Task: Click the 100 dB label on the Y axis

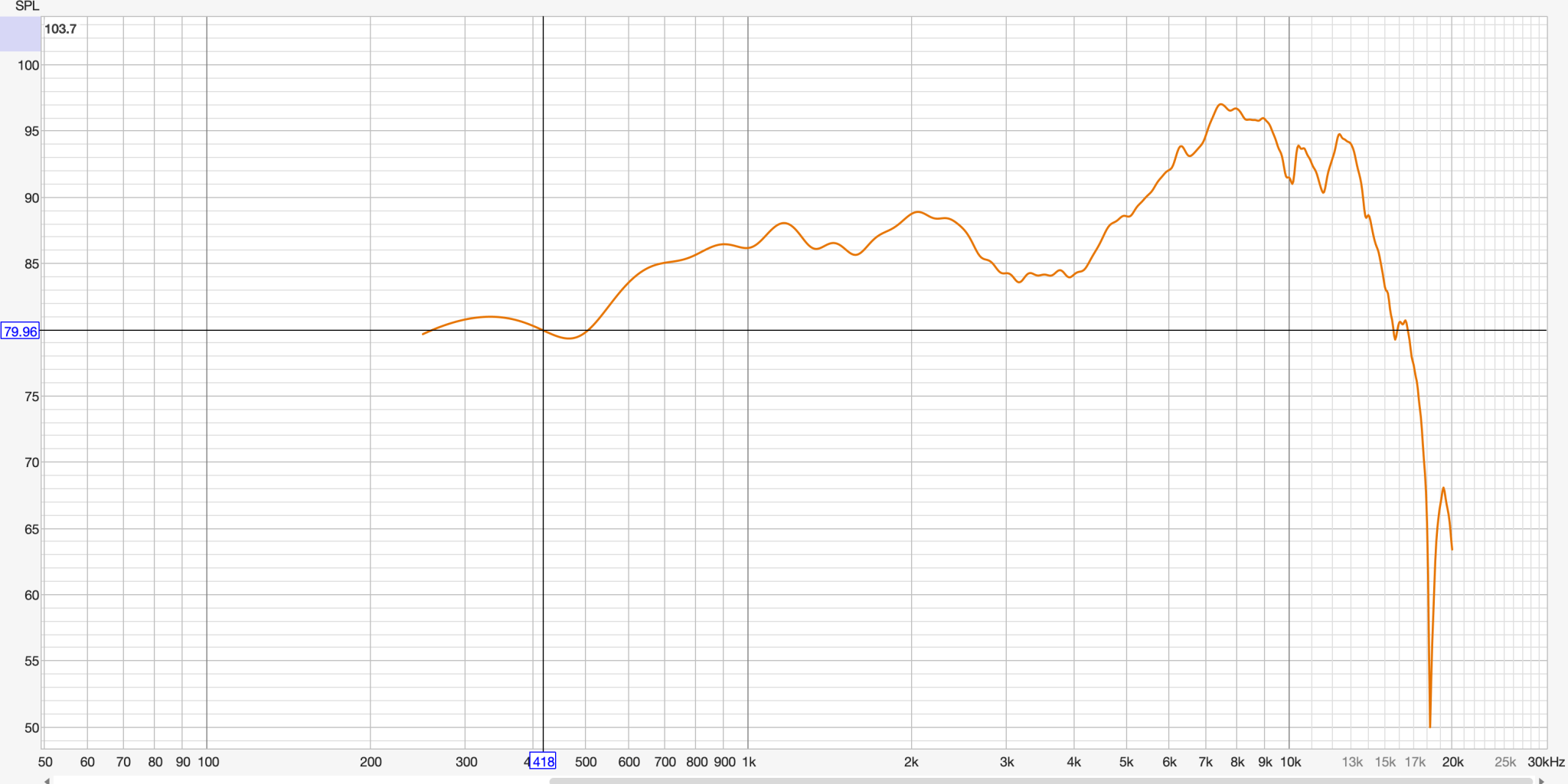Action: click(28, 65)
